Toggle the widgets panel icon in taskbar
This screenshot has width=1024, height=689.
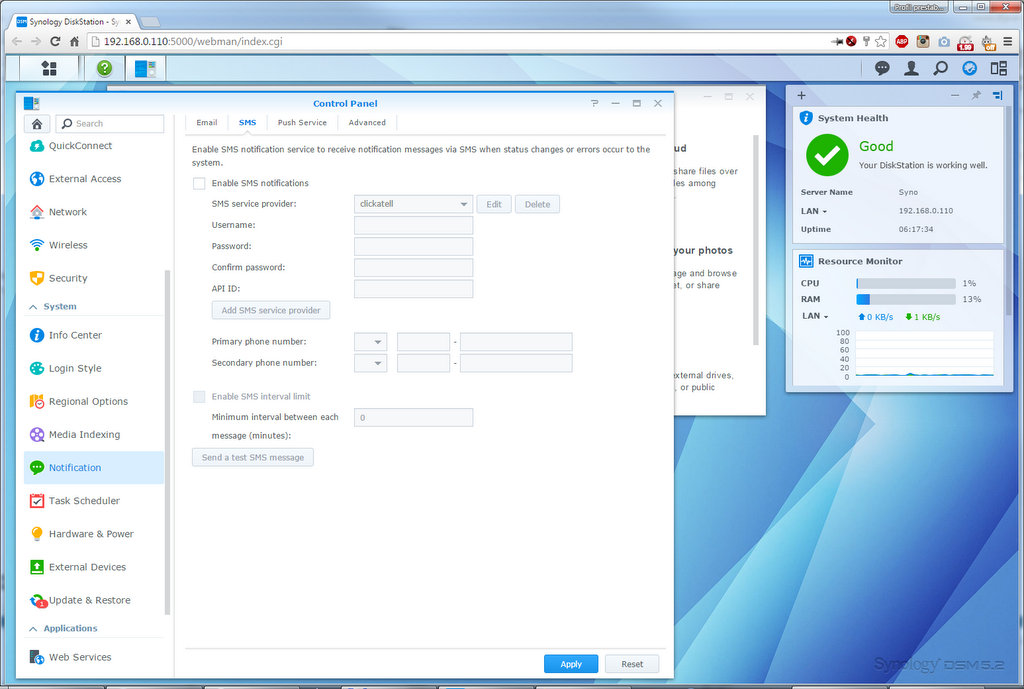(970, 68)
